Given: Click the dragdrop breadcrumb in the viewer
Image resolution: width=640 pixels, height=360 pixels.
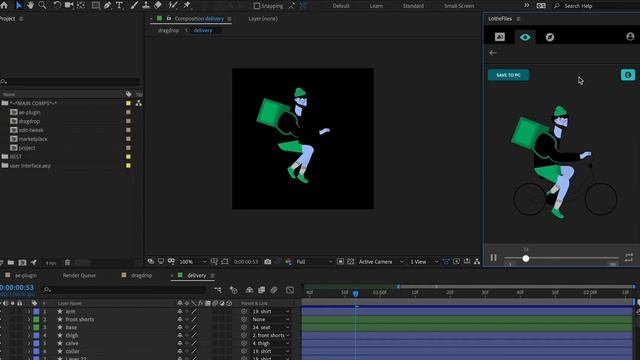Looking at the screenshot, I should (x=168, y=30).
